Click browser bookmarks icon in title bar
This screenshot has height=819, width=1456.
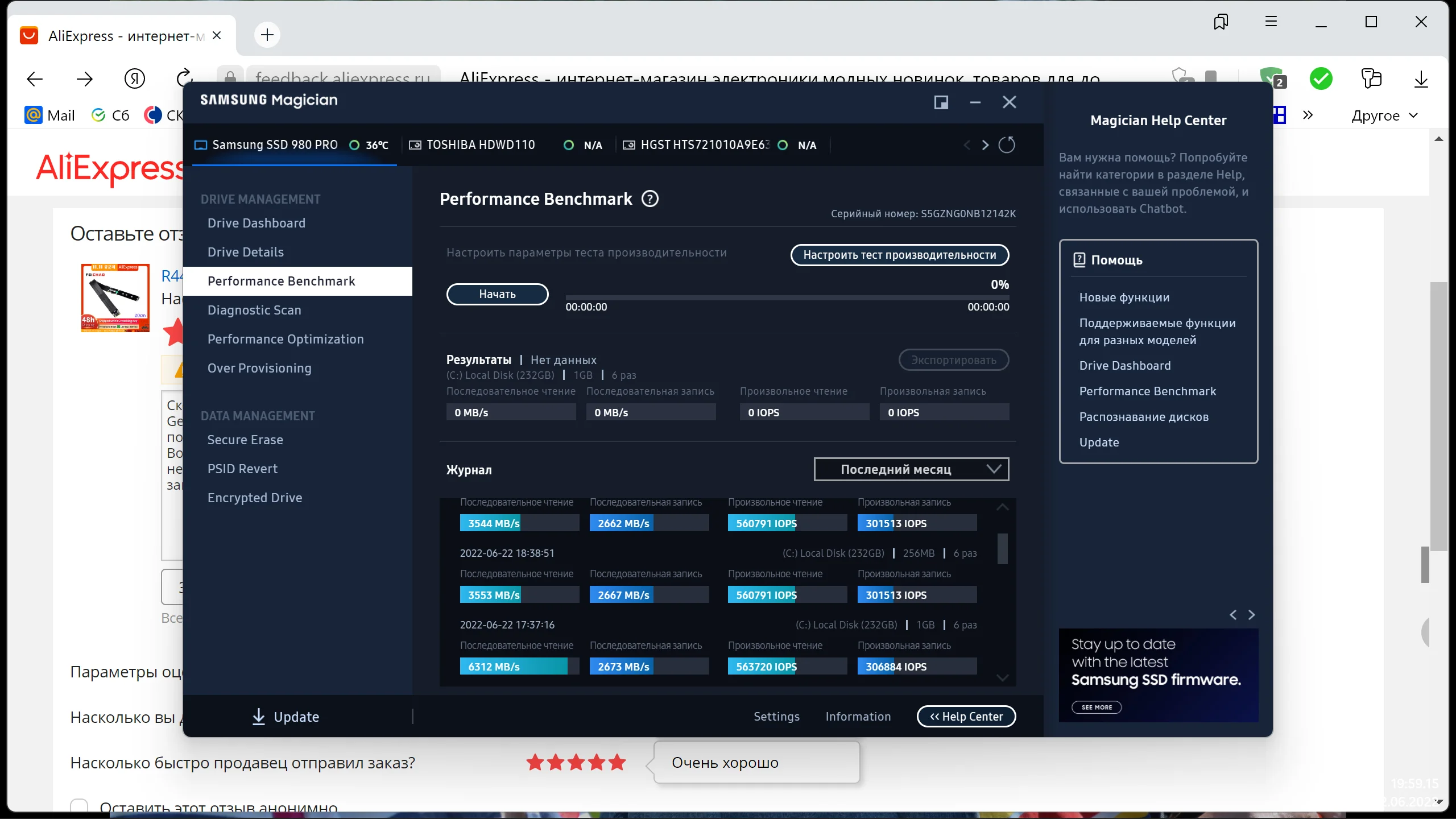[x=1221, y=22]
